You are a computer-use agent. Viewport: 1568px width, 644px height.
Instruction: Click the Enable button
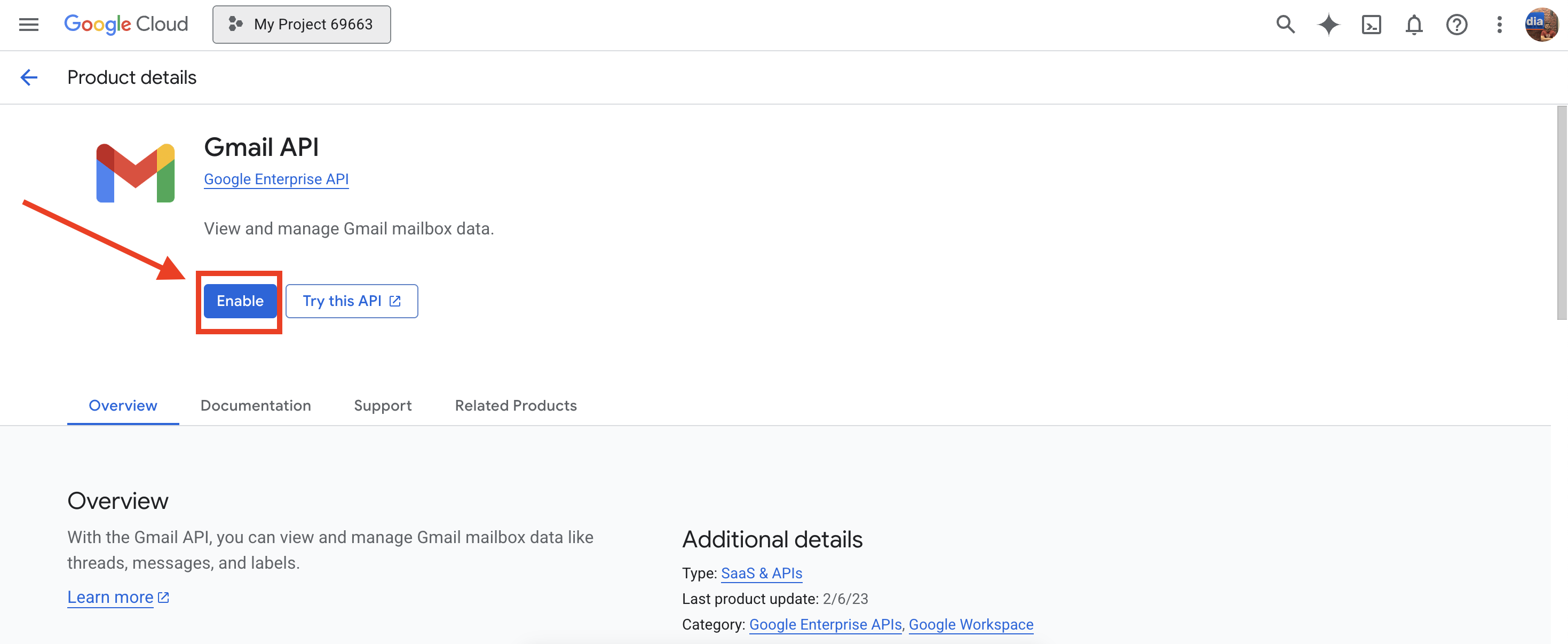coord(240,301)
